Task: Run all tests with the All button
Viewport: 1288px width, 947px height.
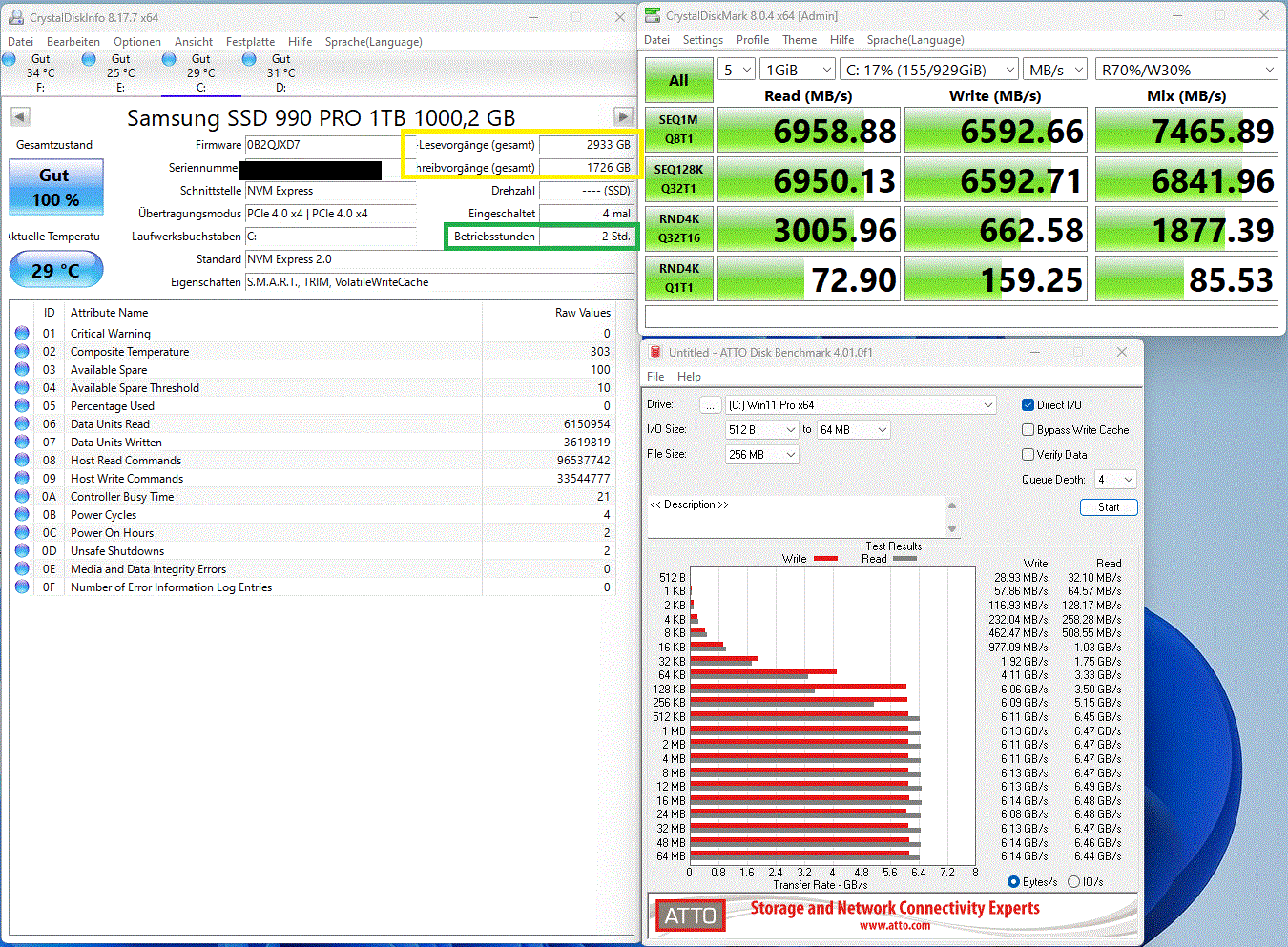Action: coord(678,81)
